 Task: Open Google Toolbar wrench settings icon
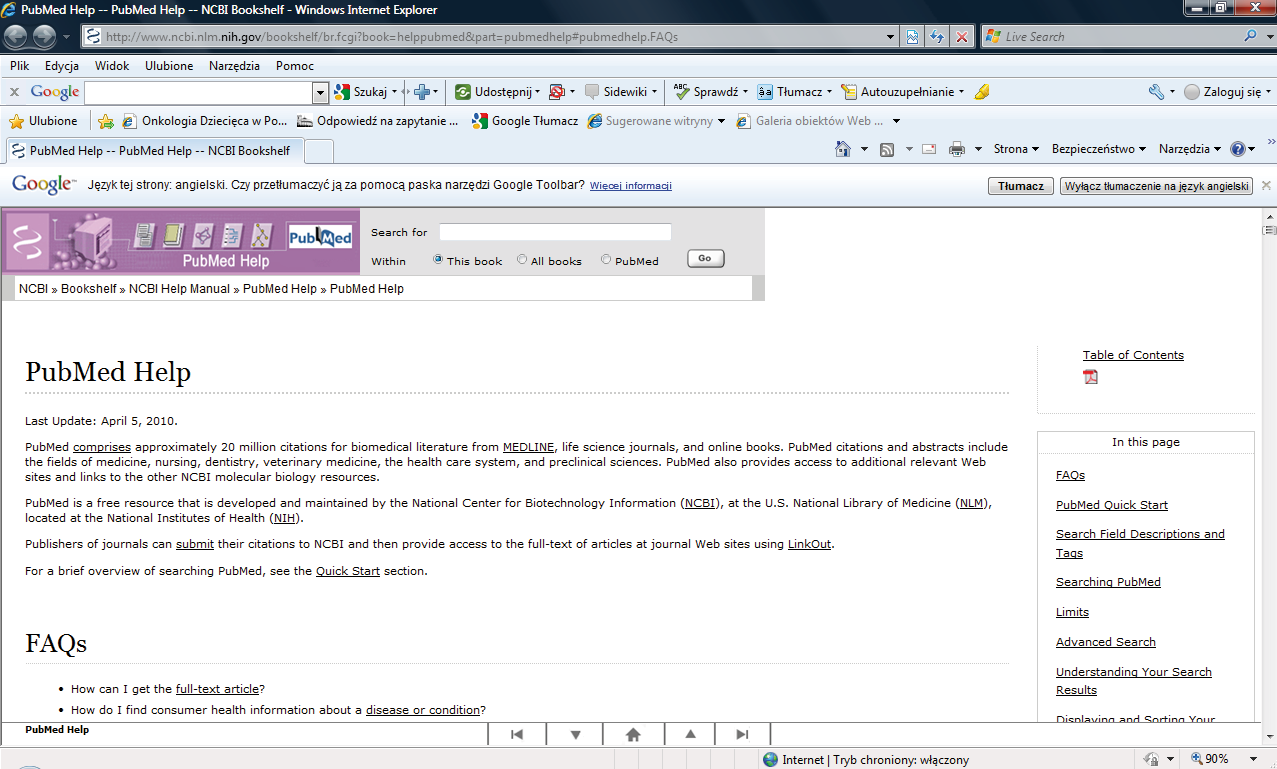(1156, 92)
